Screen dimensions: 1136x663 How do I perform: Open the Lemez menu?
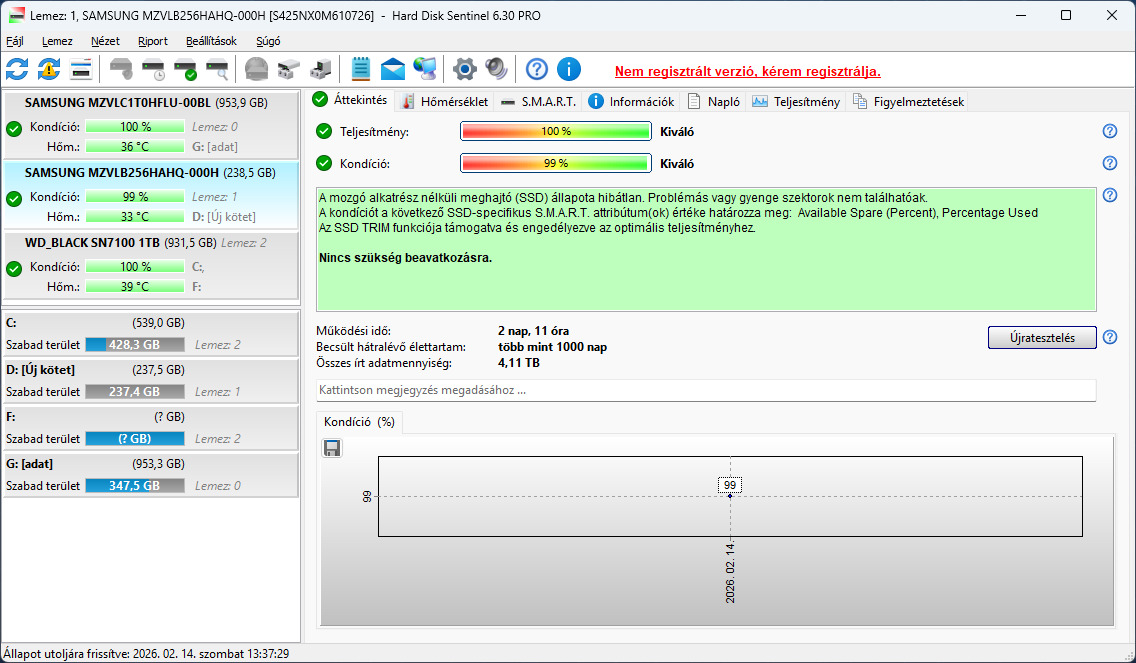[57, 41]
